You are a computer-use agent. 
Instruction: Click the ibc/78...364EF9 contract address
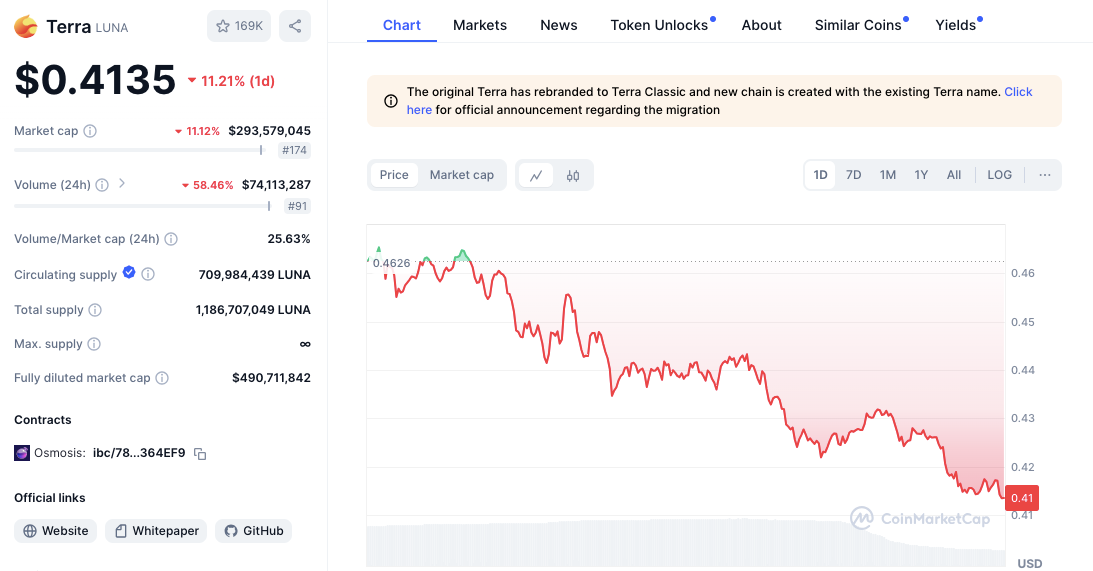(x=139, y=453)
